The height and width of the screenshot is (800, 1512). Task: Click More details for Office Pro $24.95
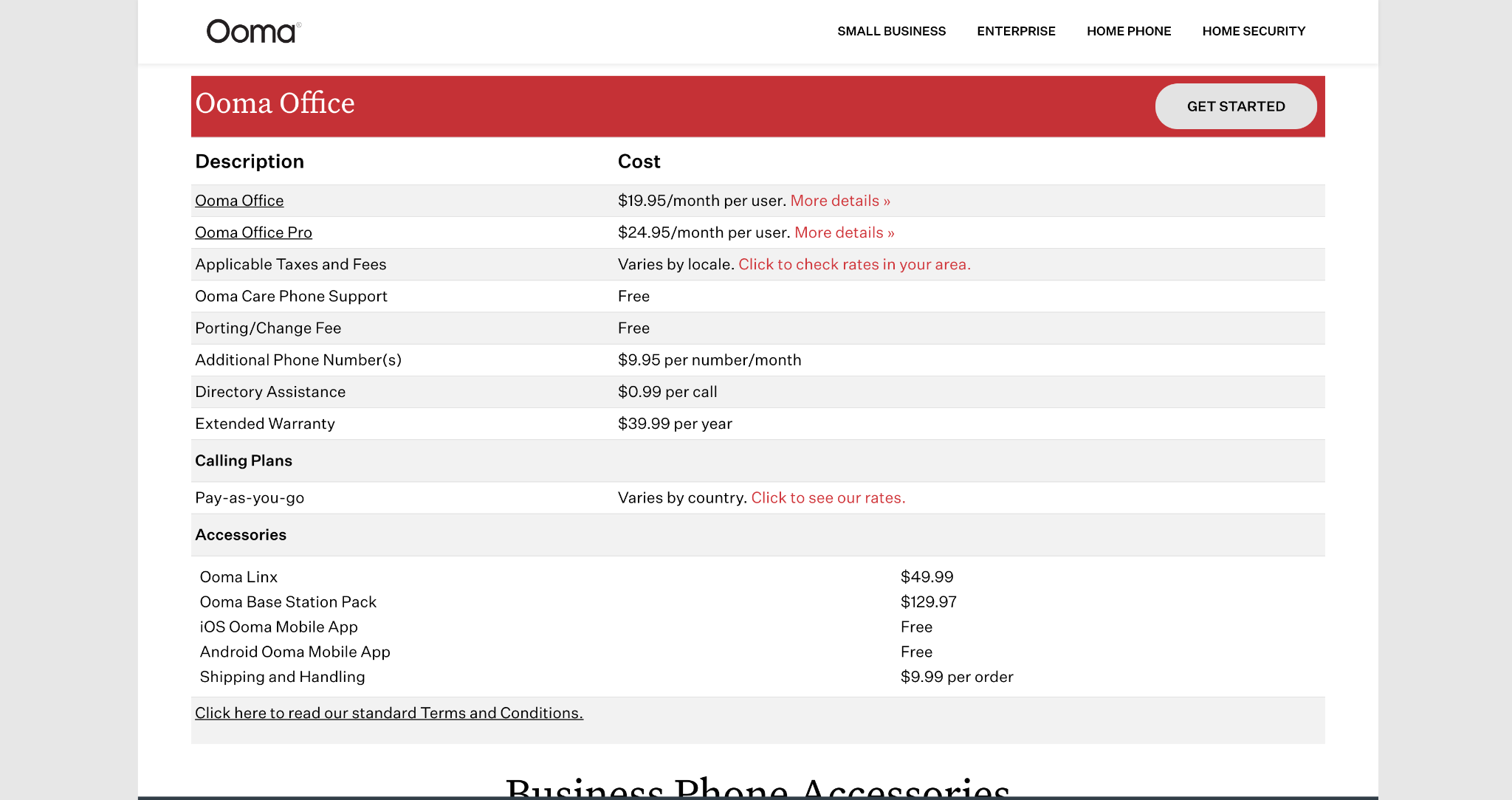pos(844,232)
